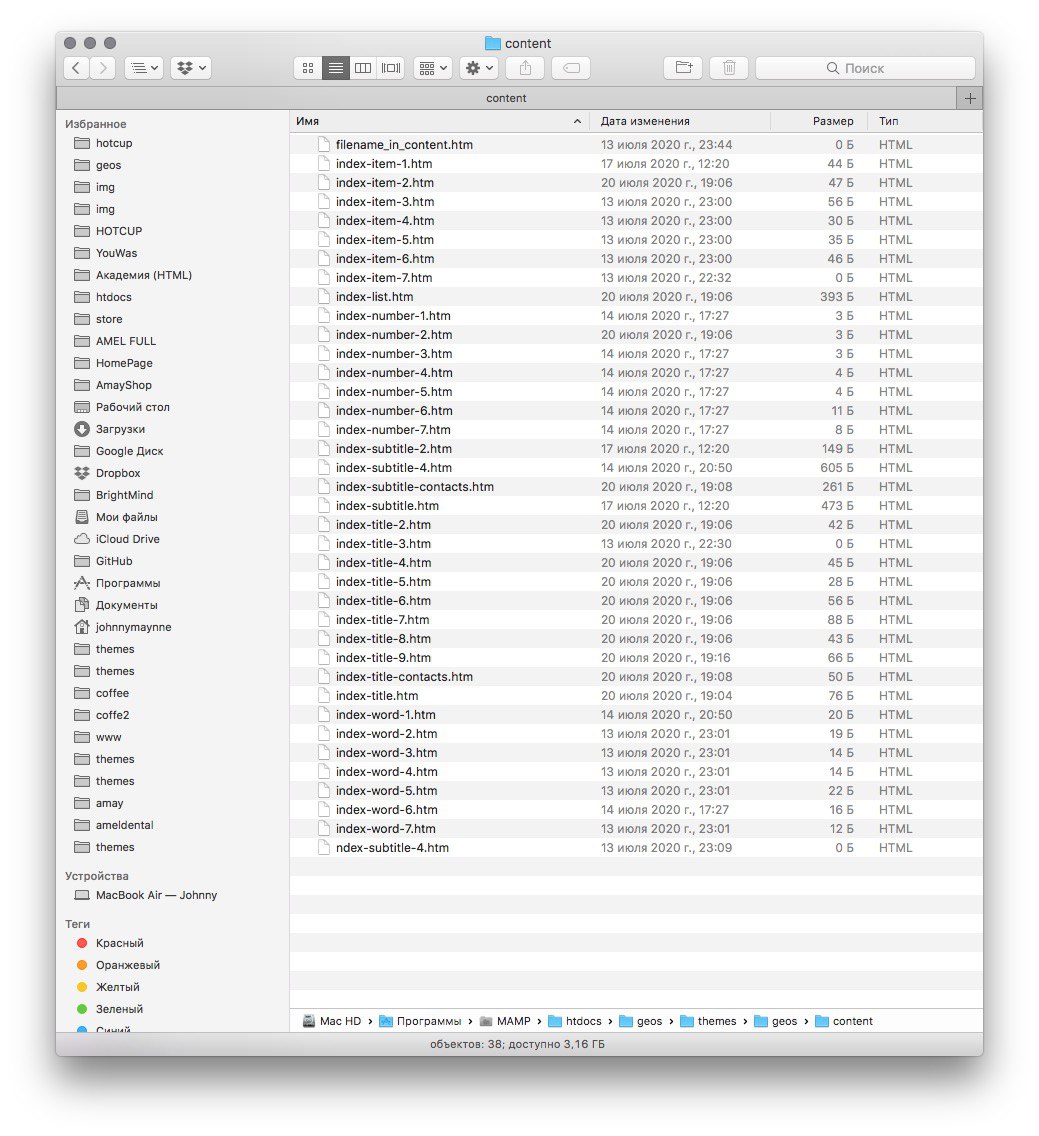Image resolution: width=1039 pixels, height=1136 pixels.
Task: Click content in the path bar
Action: [844, 1022]
